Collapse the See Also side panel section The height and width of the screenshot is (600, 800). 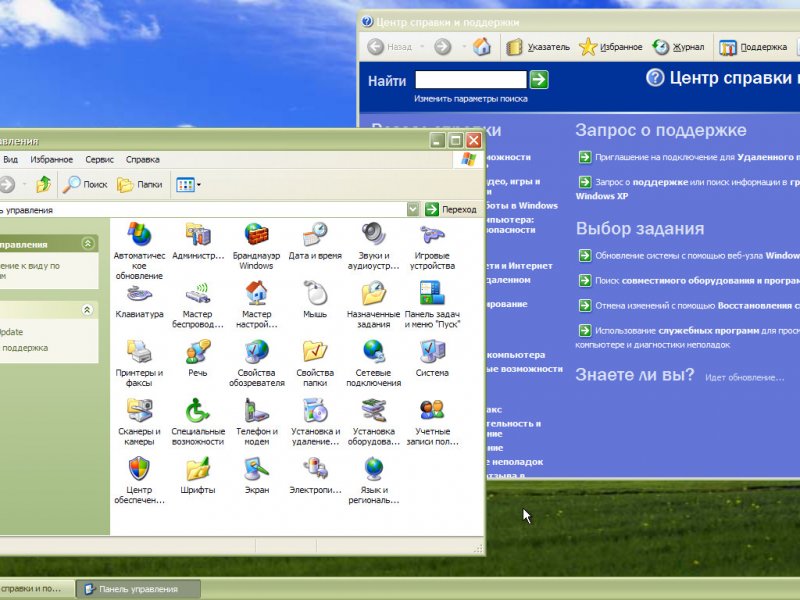[x=88, y=310]
